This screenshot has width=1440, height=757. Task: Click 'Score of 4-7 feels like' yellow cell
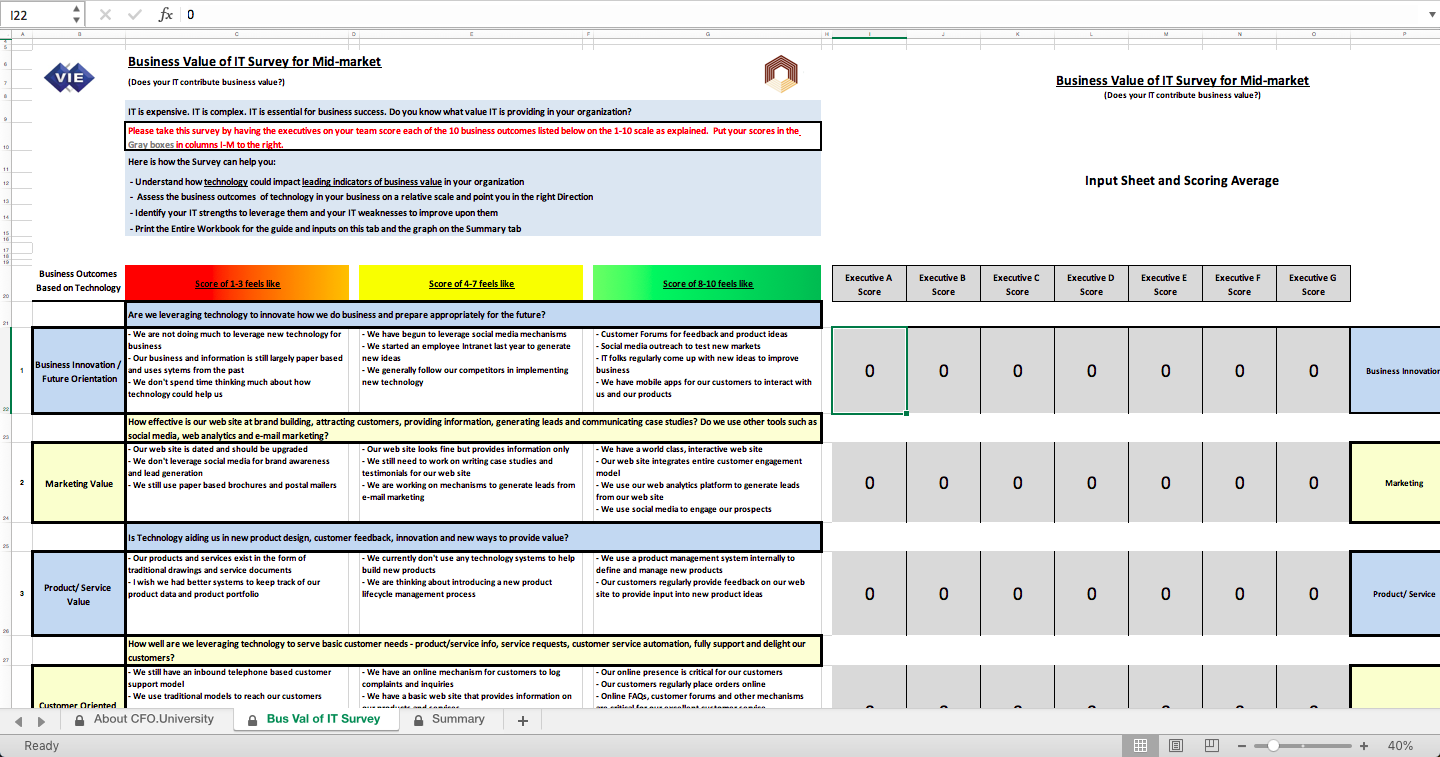point(471,283)
